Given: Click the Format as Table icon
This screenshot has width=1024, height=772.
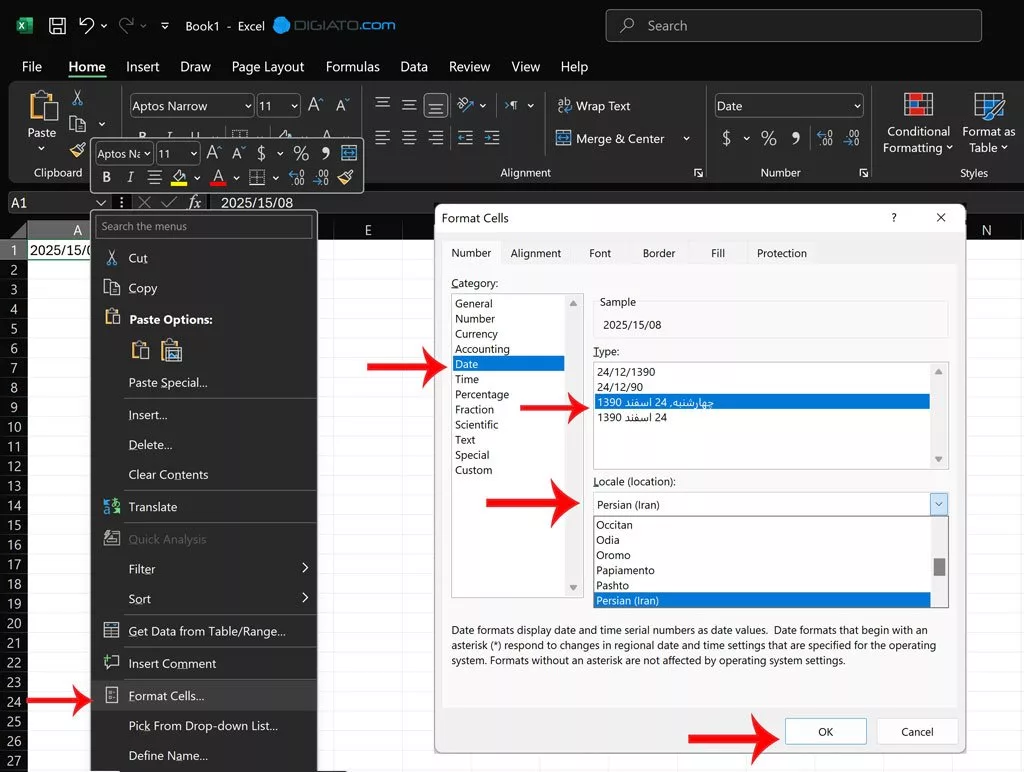Looking at the screenshot, I should click(989, 106).
